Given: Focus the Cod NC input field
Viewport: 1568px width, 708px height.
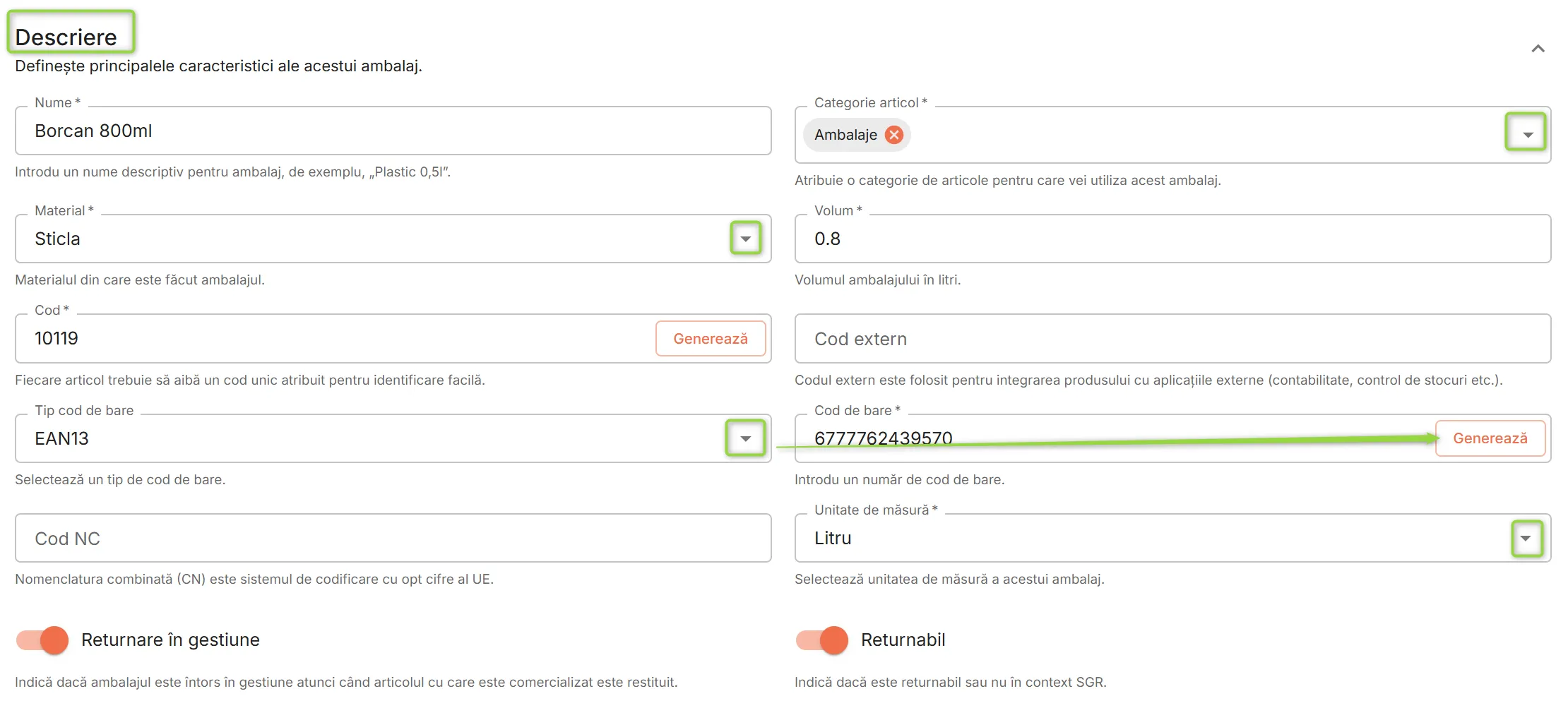Looking at the screenshot, I should 393,538.
